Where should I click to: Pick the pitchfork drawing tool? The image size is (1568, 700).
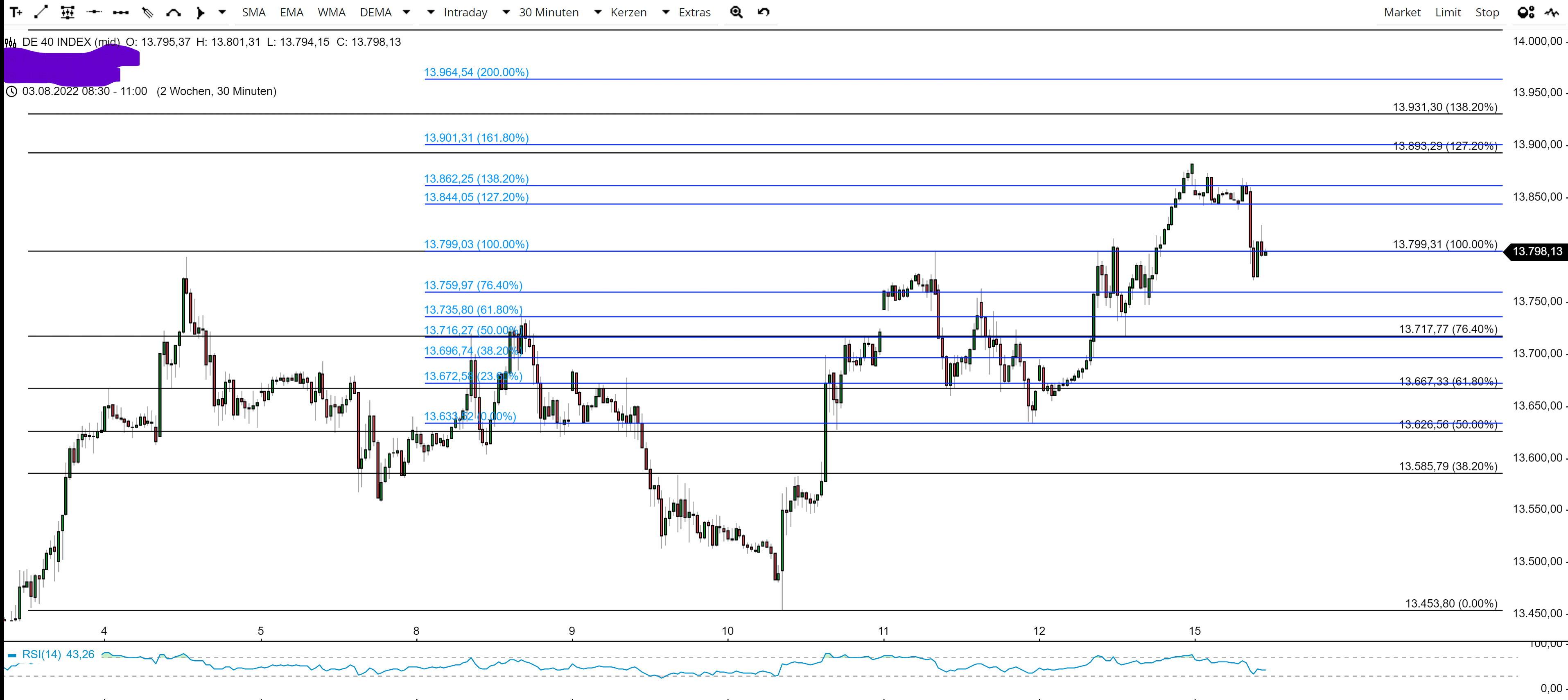(x=147, y=12)
